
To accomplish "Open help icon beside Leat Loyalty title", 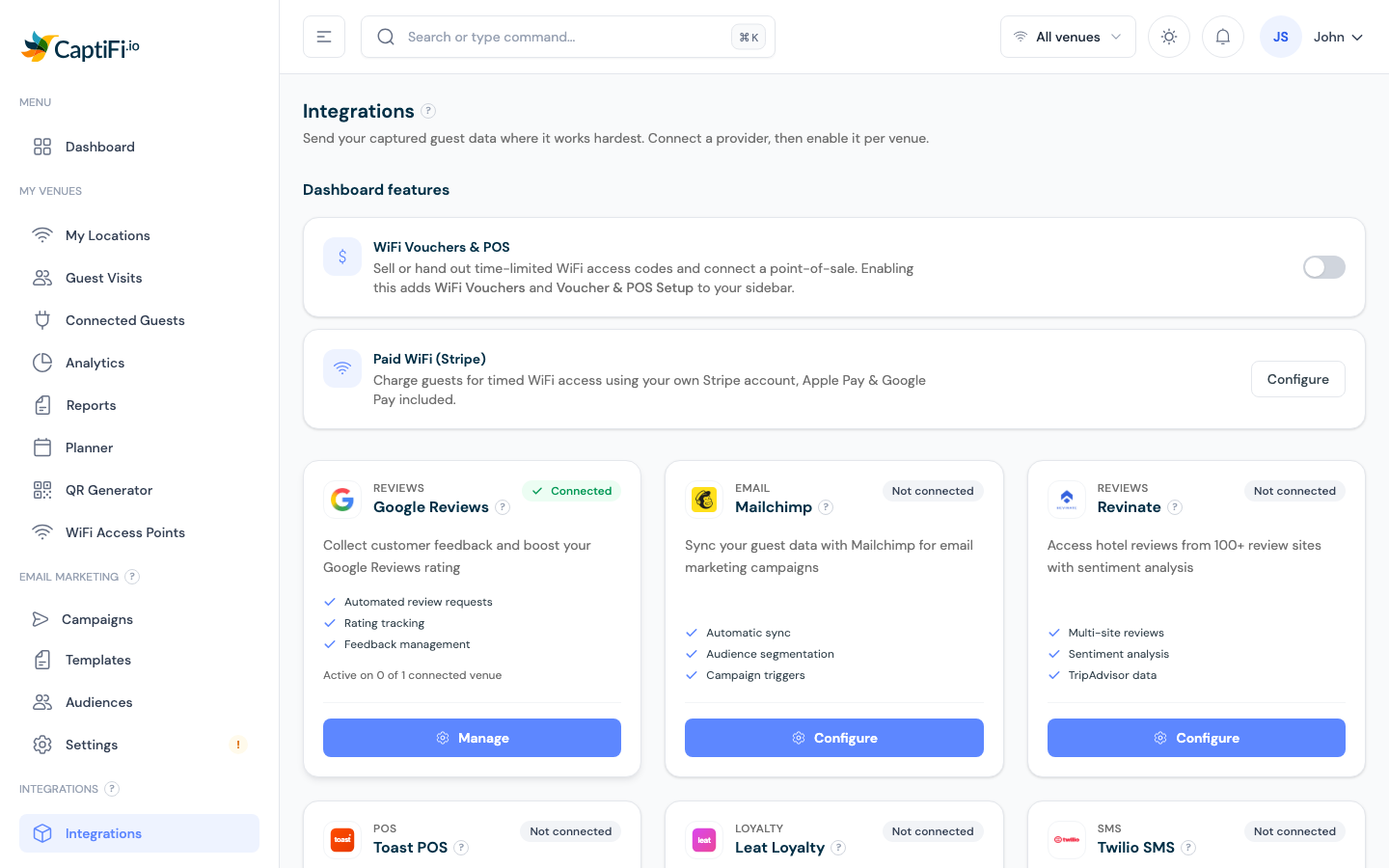I will (838, 848).
